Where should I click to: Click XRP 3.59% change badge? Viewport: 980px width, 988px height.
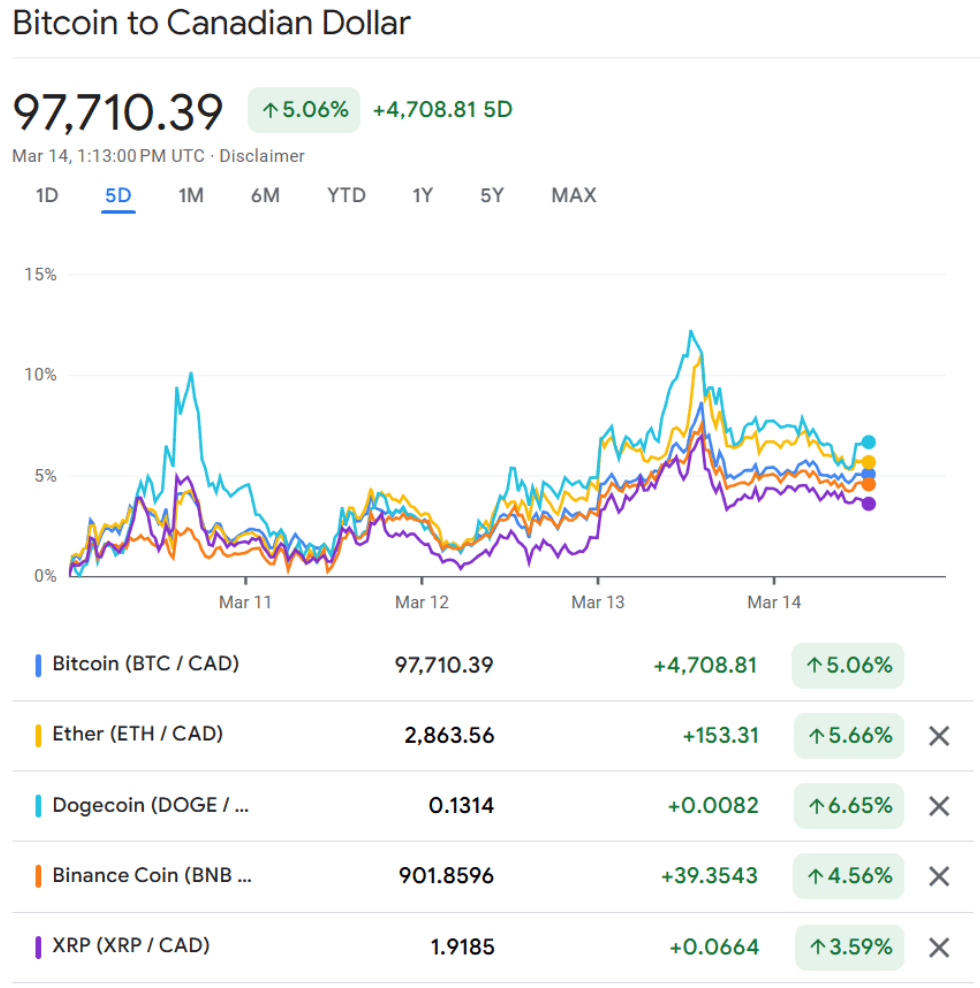click(x=849, y=946)
